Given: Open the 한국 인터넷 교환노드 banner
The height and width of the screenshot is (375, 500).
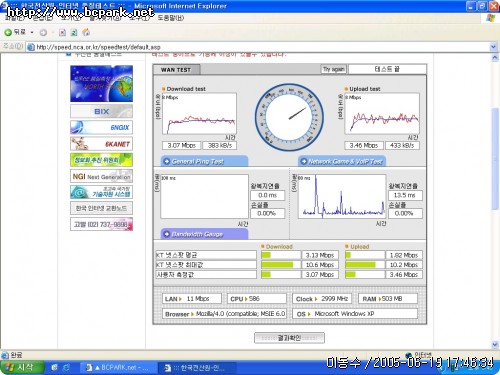Looking at the screenshot, I should (x=101, y=208).
